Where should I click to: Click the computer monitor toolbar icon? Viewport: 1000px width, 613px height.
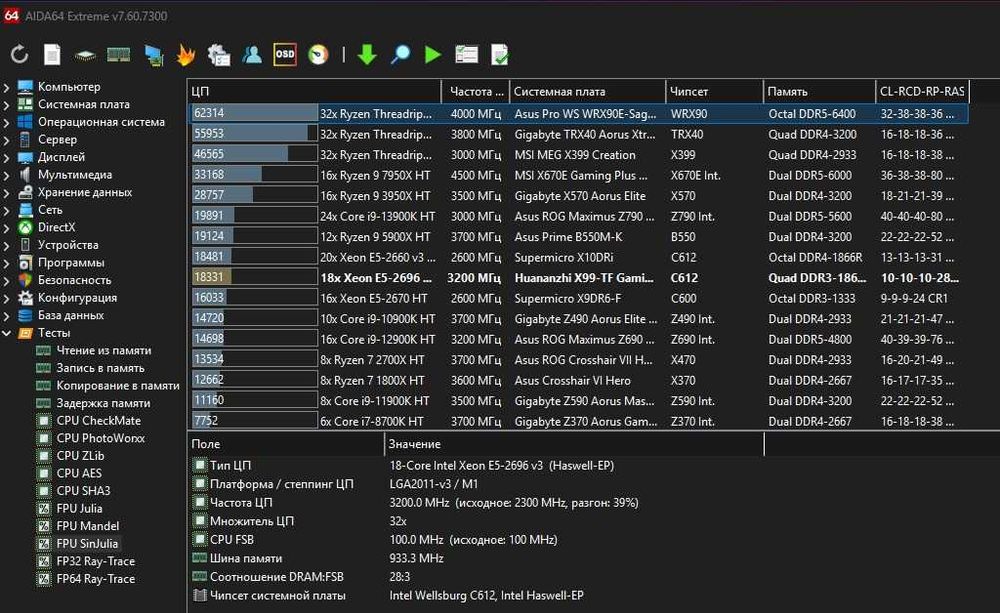click(154, 55)
